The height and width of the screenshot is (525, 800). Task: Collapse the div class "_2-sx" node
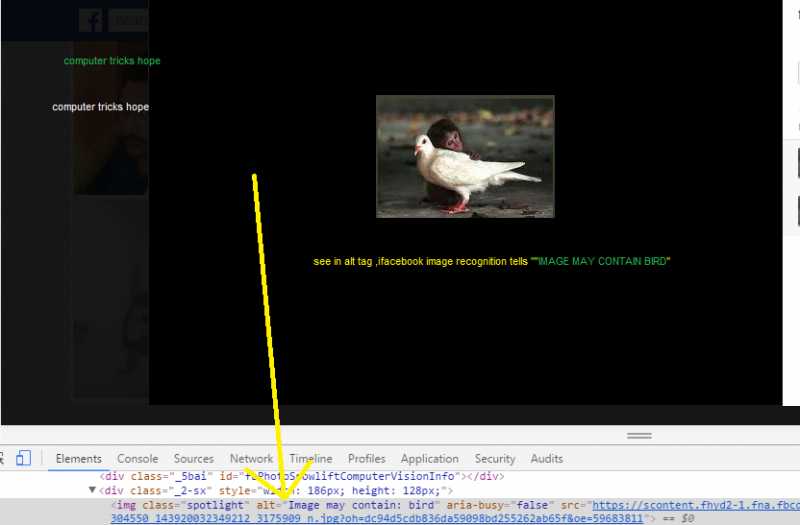[92, 490]
